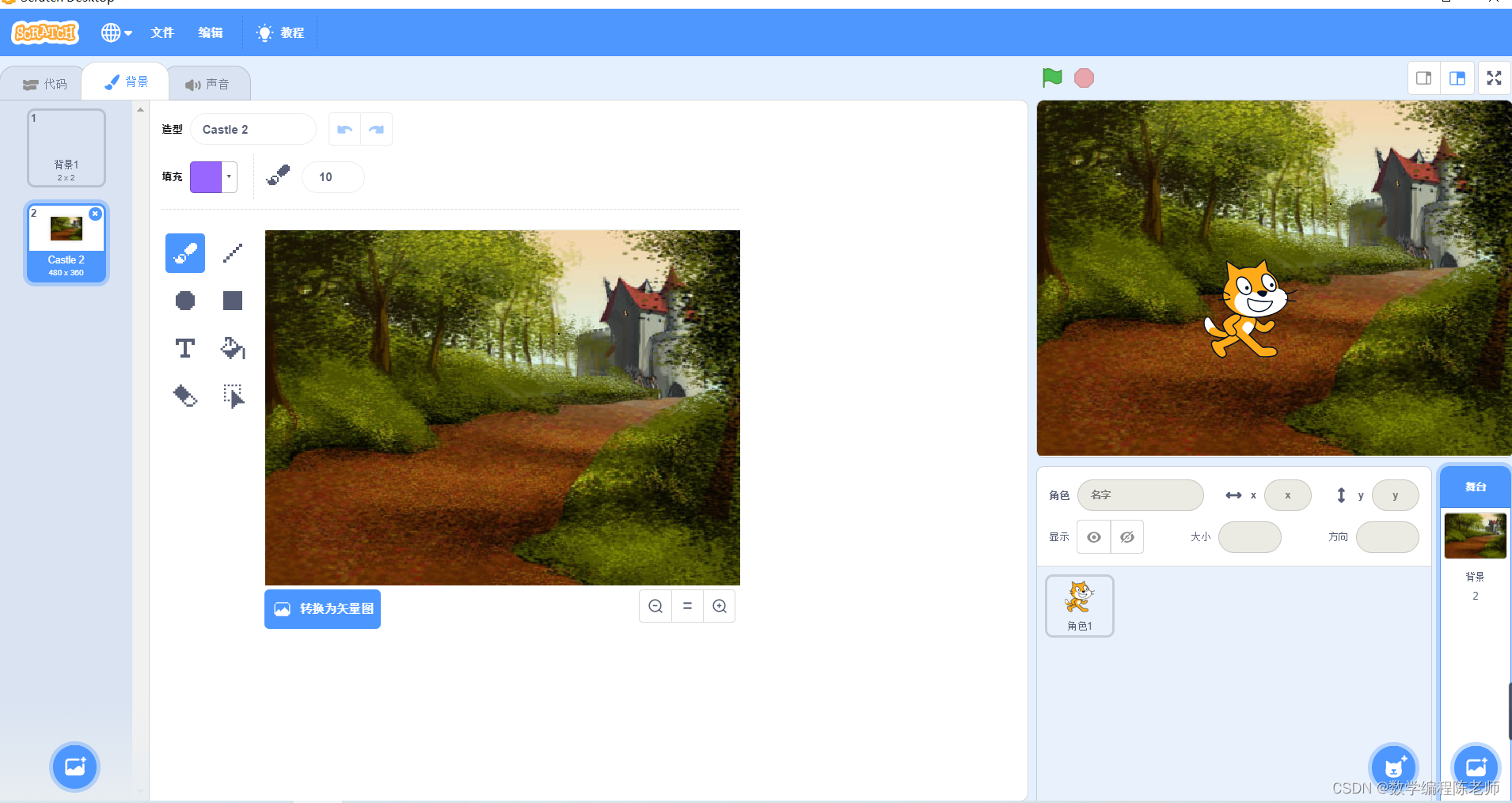Select the Castle 2 backdrop thumbnail
Viewport: 1512px width, 803px height.
tap(66, 243)
